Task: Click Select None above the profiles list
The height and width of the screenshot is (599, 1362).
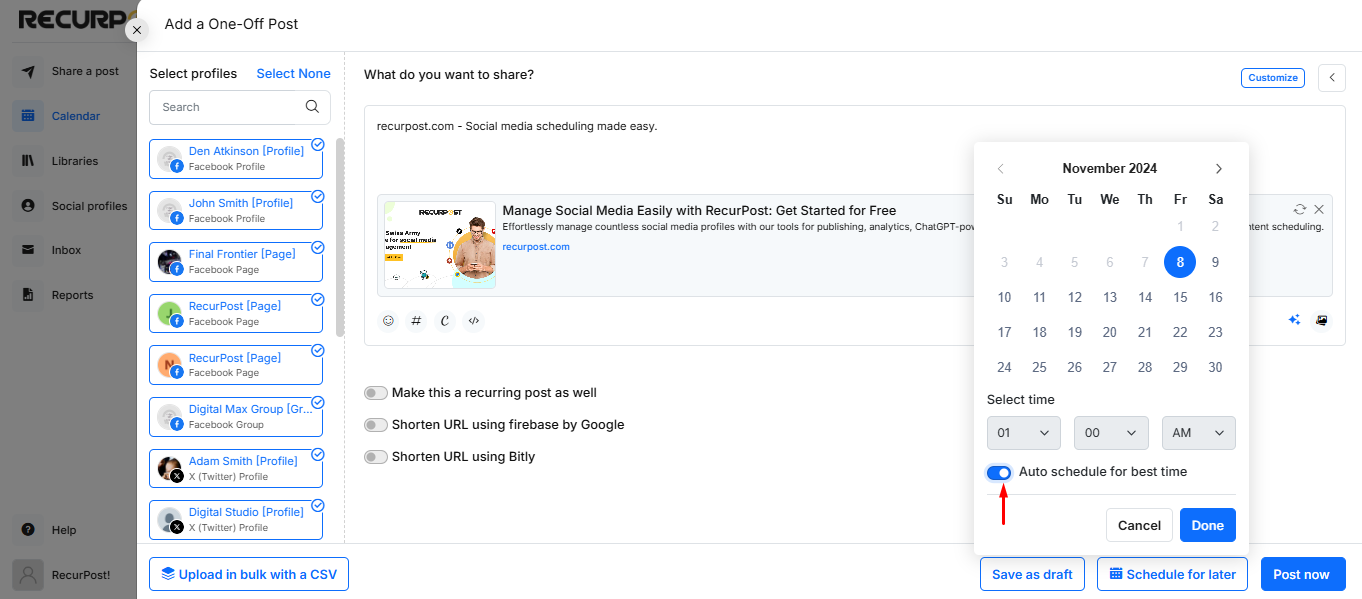Action: point(293,73)
